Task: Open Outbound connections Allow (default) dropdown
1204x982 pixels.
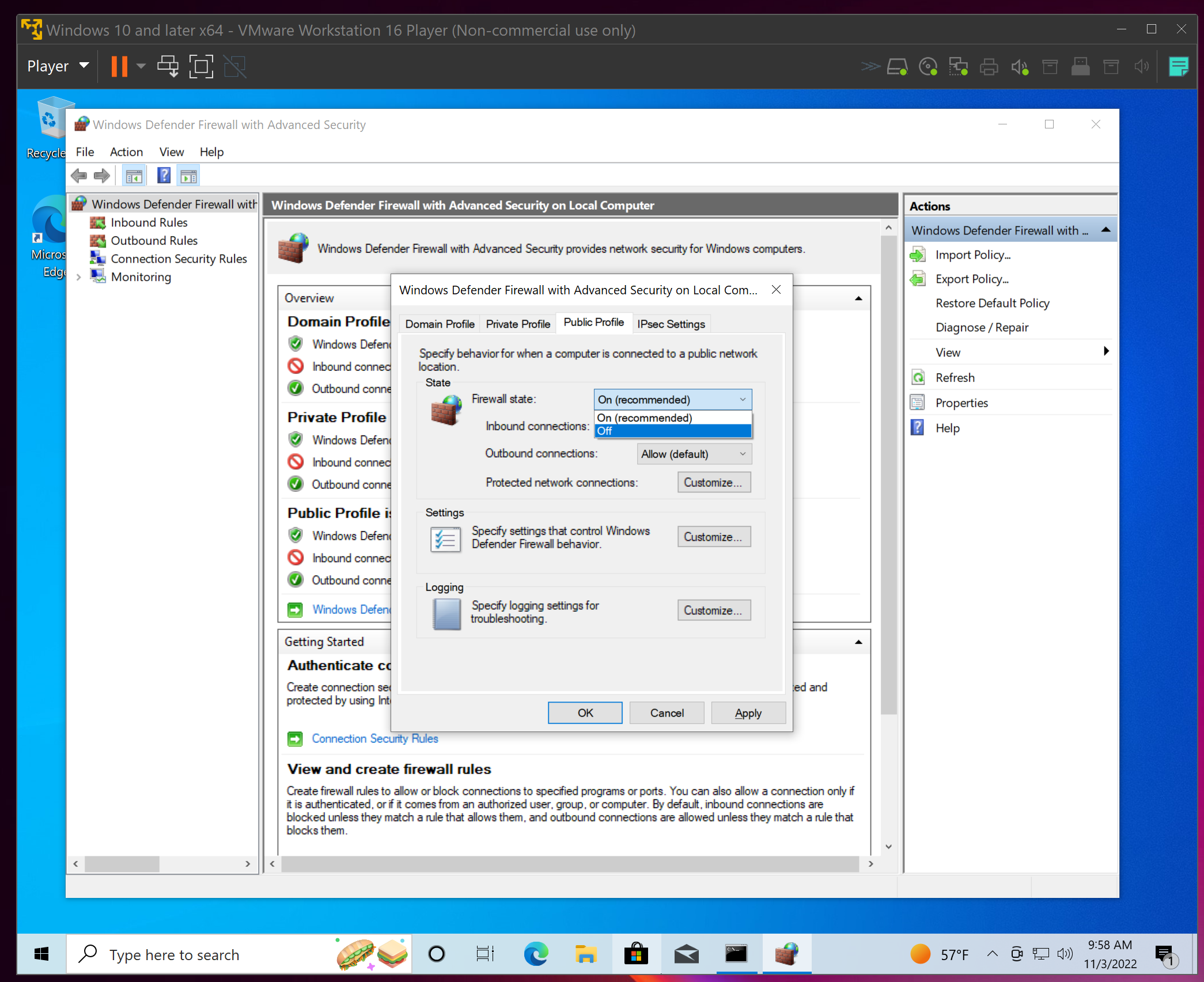Action: 694,454
